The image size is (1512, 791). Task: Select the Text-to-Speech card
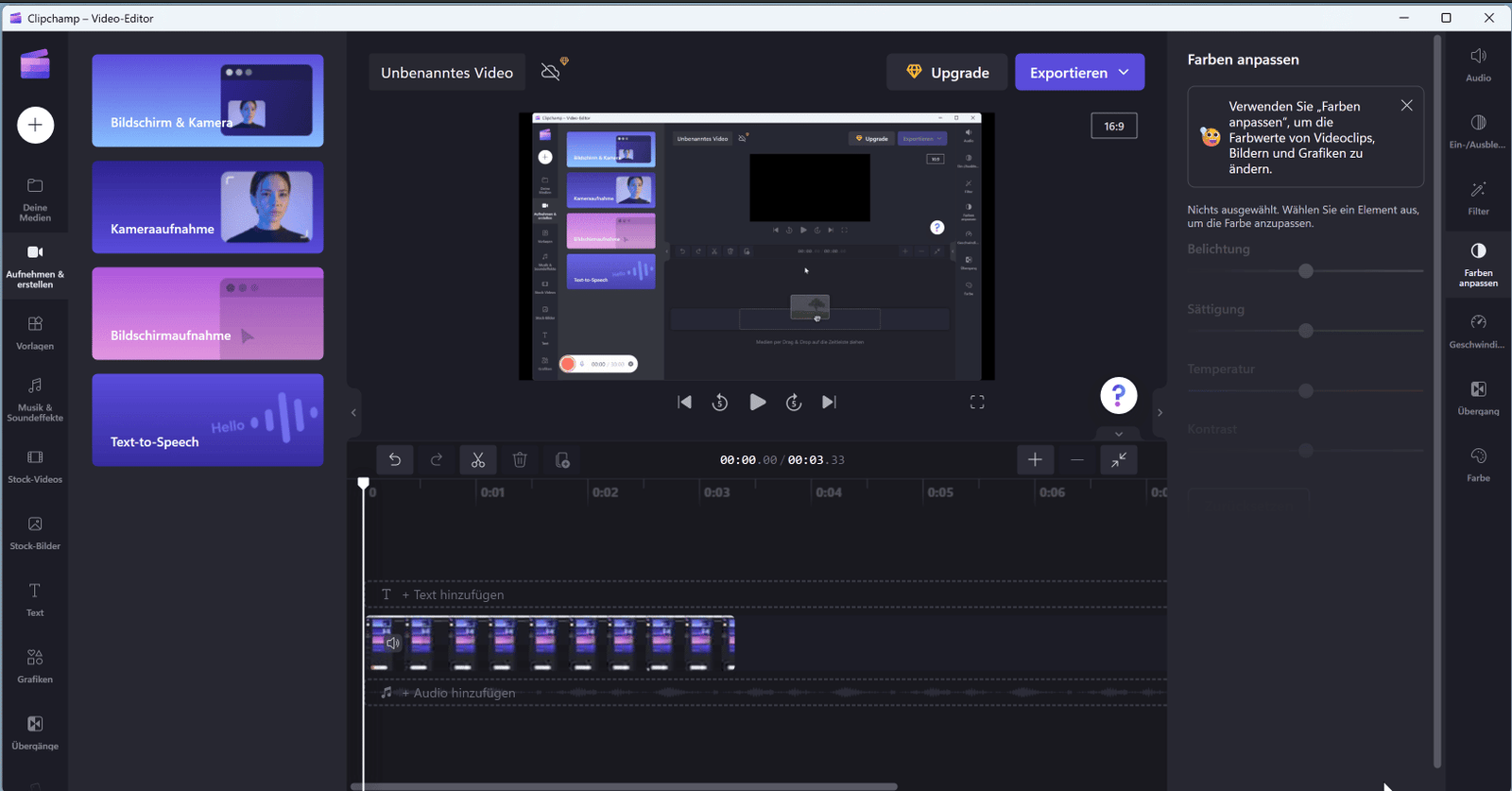tap(208, 420)
